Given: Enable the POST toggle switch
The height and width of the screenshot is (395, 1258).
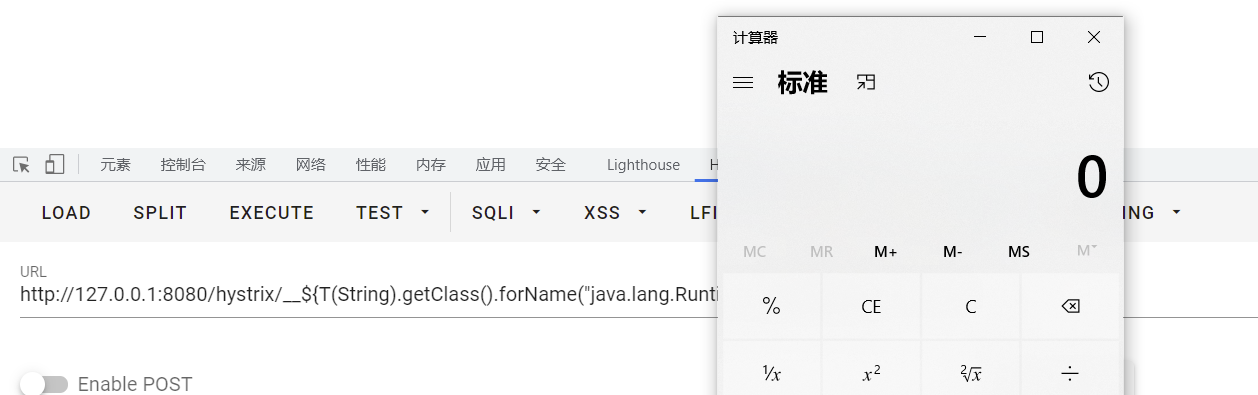Looking at the screenshot, I should (x=43, y=384).
